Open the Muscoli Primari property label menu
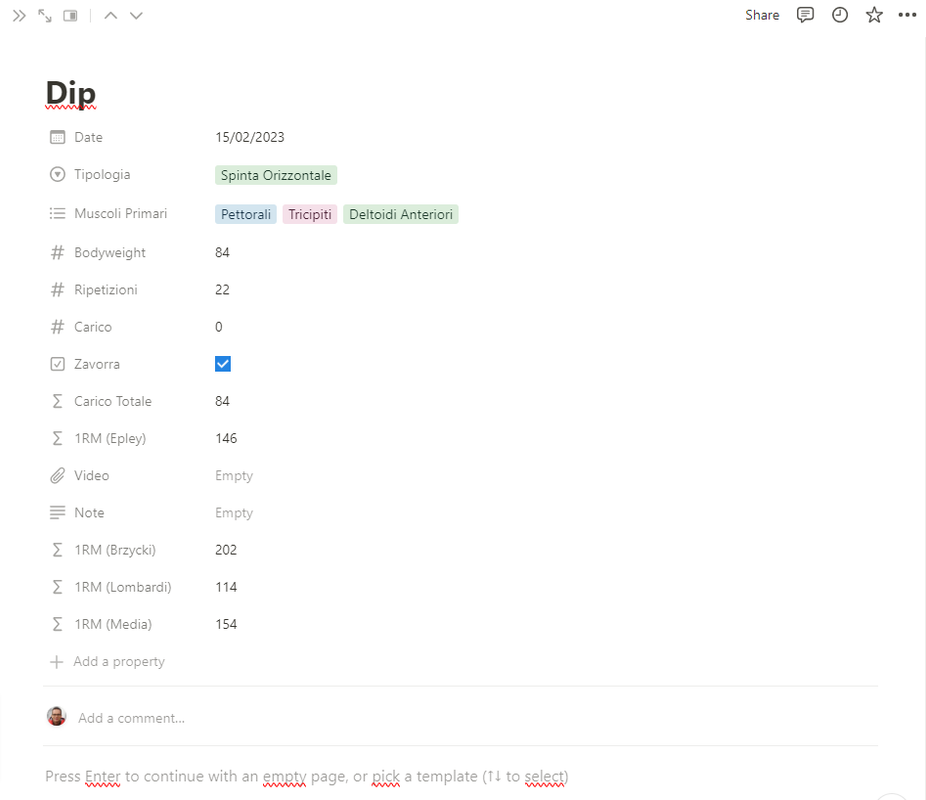The image size is (926, 800). (x=120, y=214)
